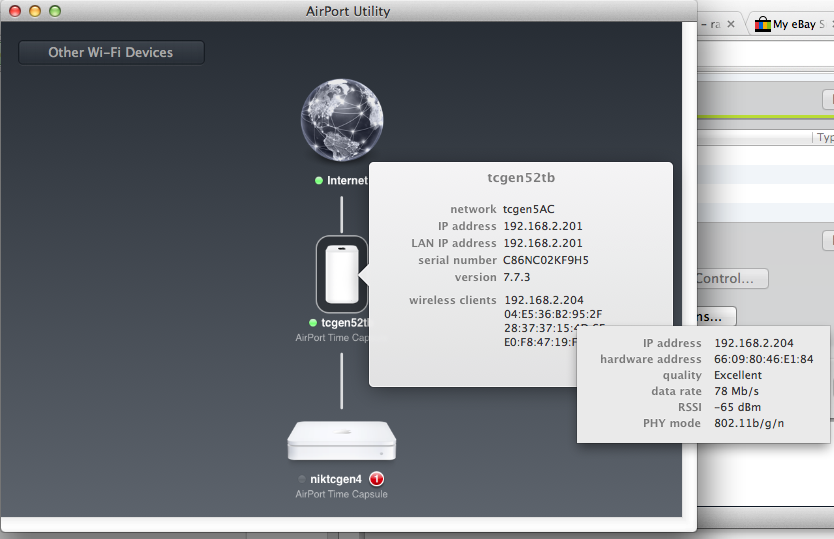This screenshot has width=834, height=539.
Task: Click hardware address 66:09:80:46:E1:84
Action: (763, 359)
